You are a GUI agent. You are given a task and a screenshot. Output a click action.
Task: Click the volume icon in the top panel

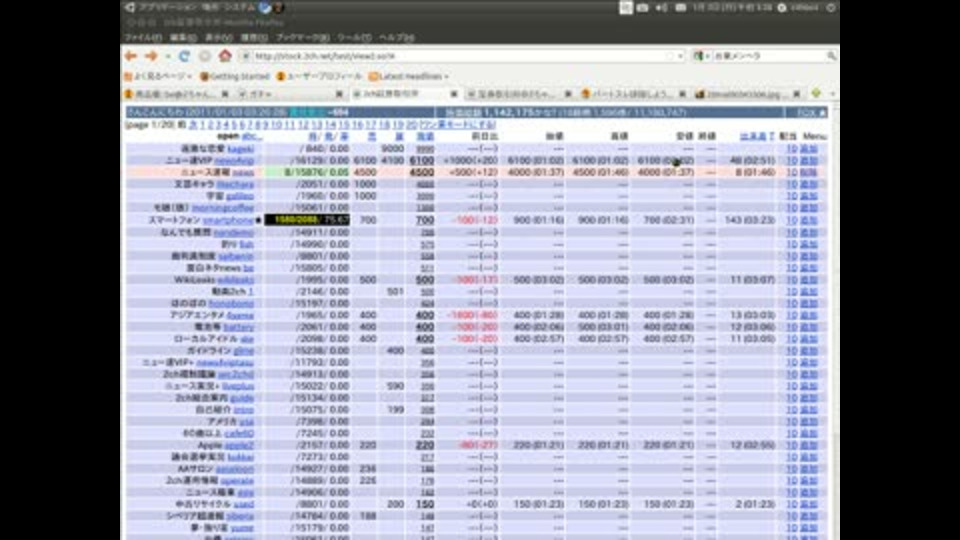click(x=661, y=7)
